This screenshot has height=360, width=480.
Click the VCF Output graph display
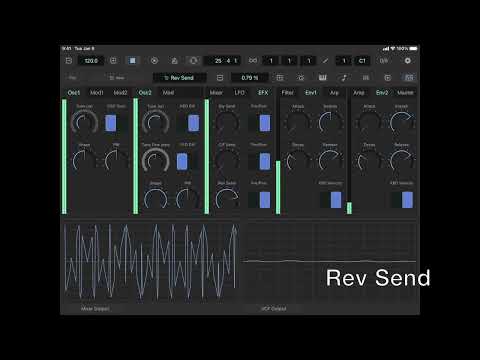329,262
